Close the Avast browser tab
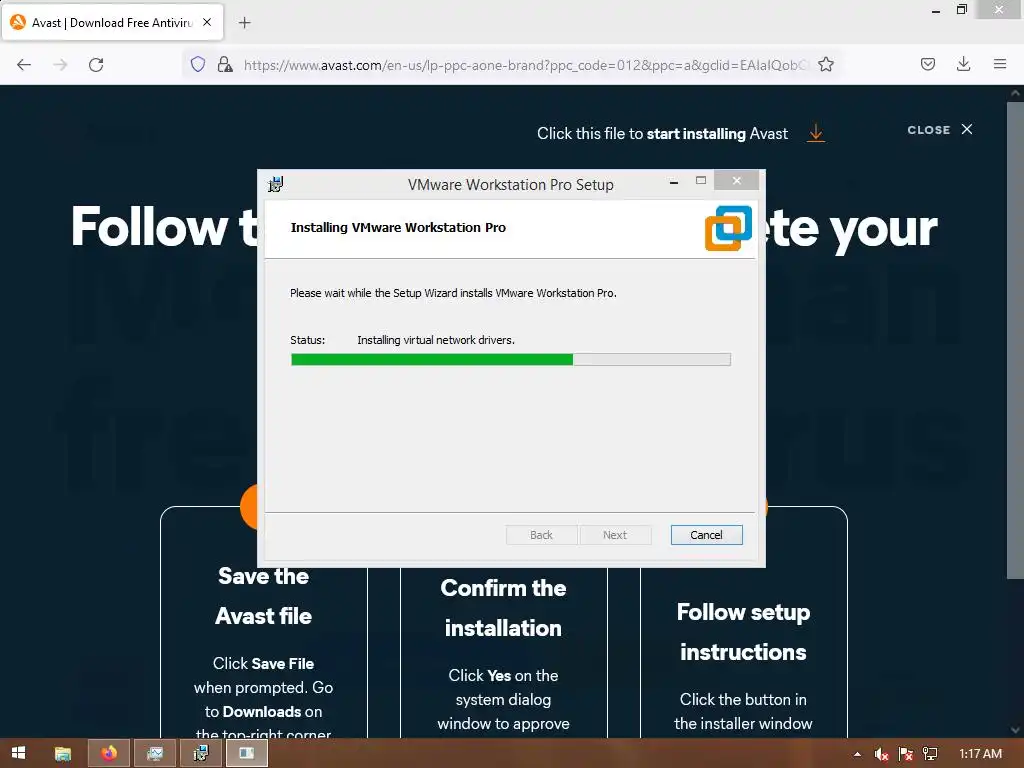Screen dimensions: 1024x768 [x=207, y=22]
